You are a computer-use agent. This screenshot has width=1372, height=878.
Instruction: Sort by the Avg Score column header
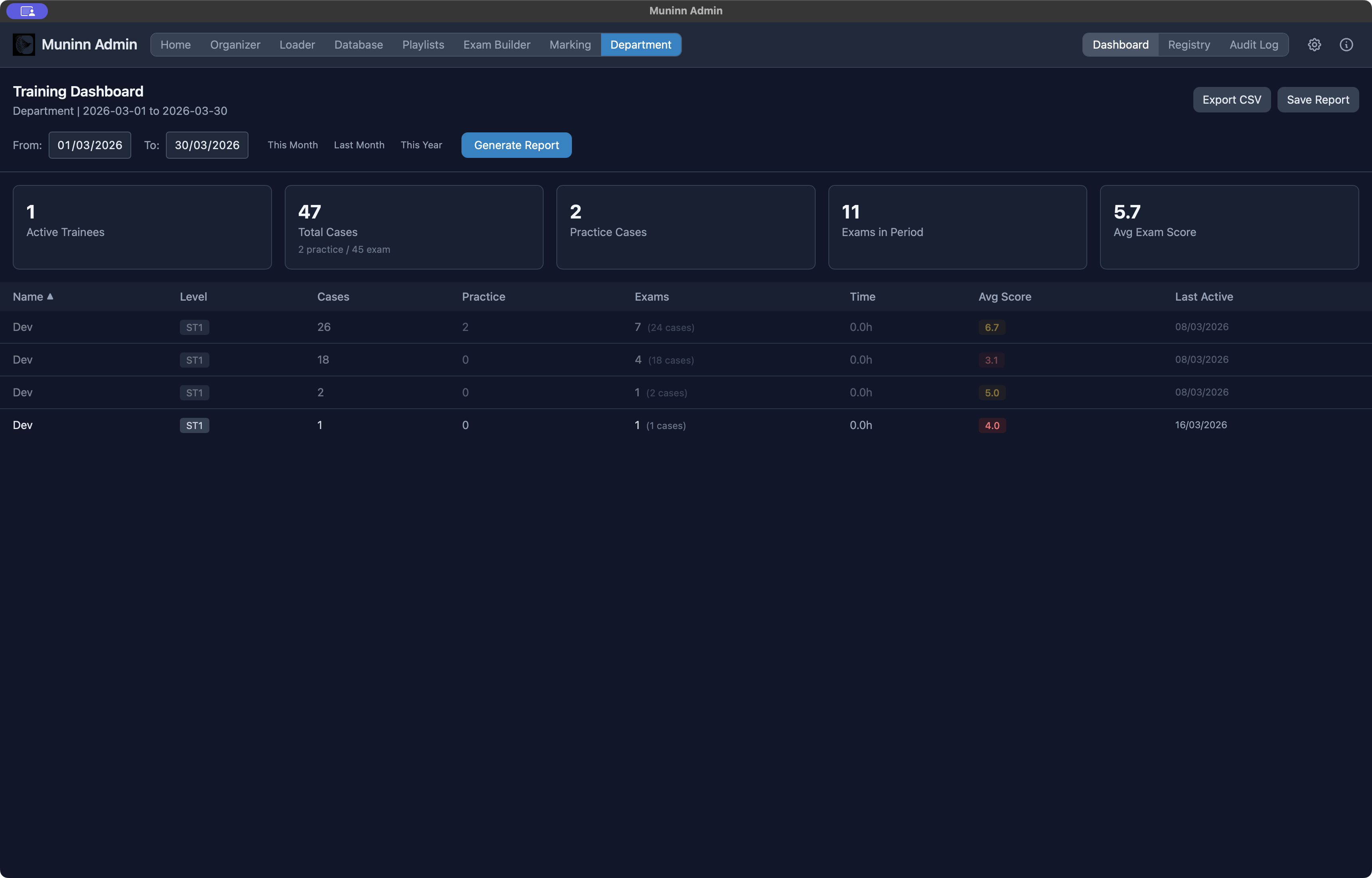point(1005,297)
